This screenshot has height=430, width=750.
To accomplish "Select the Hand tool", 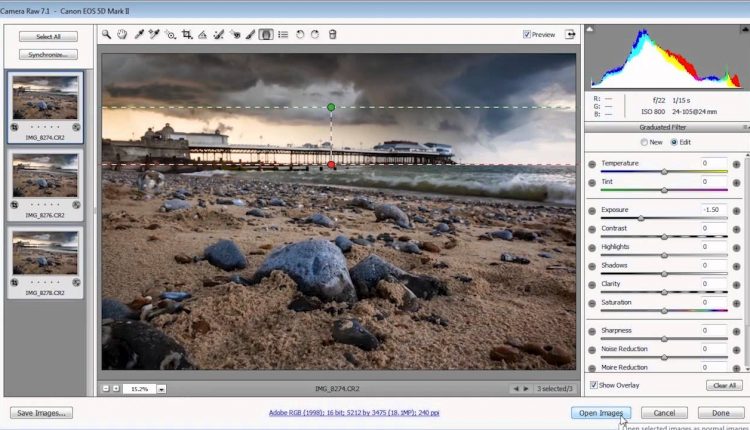I will coord(122,34).
